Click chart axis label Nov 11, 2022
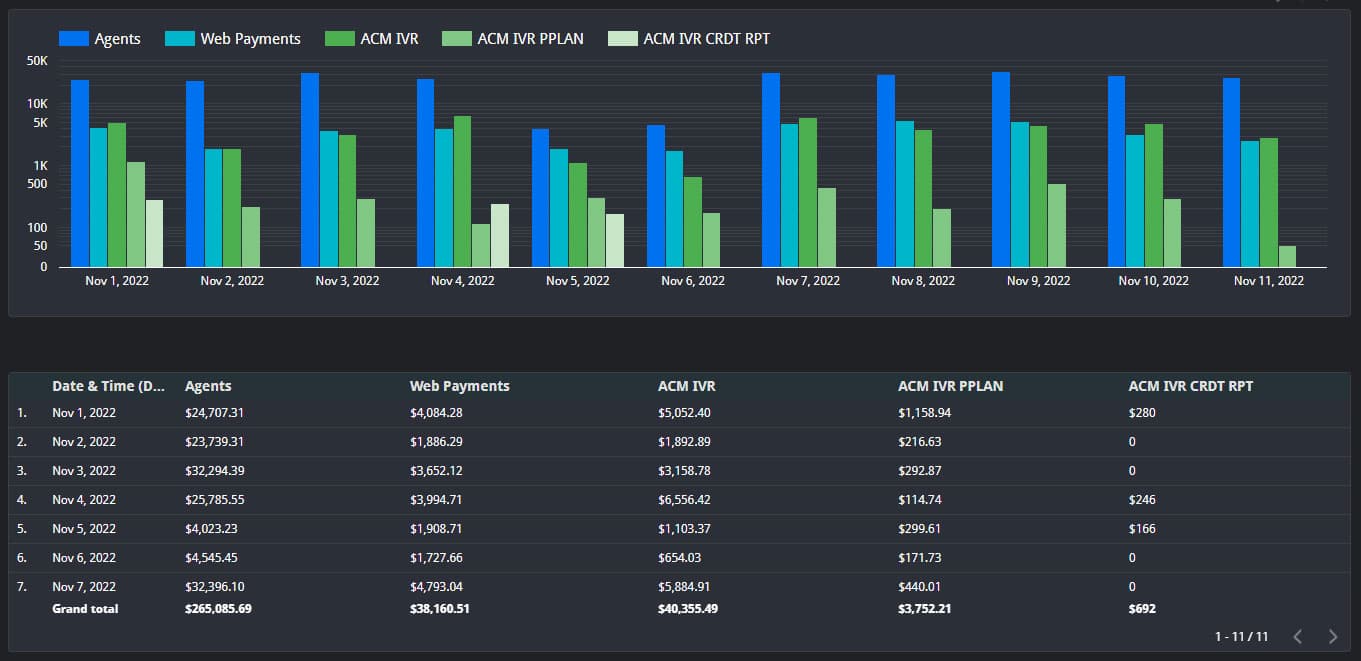Viewport: 1361px width, 661px height. 1269,281
